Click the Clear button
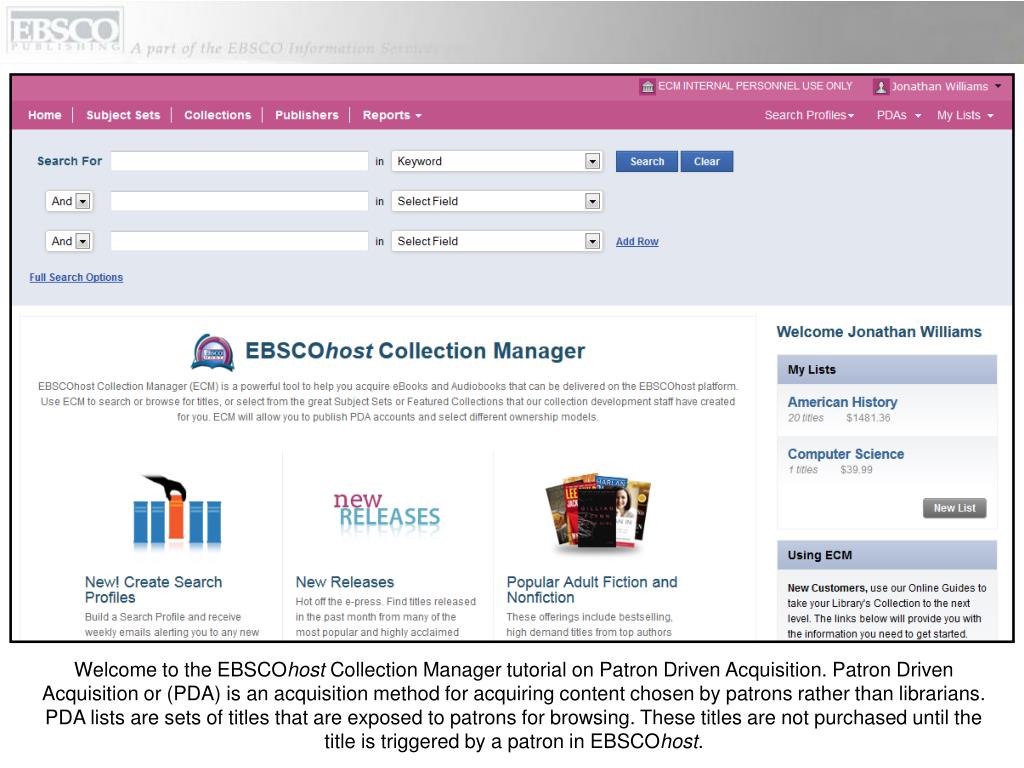Screen dimensions: 1024x768 [x=707, y=161]
